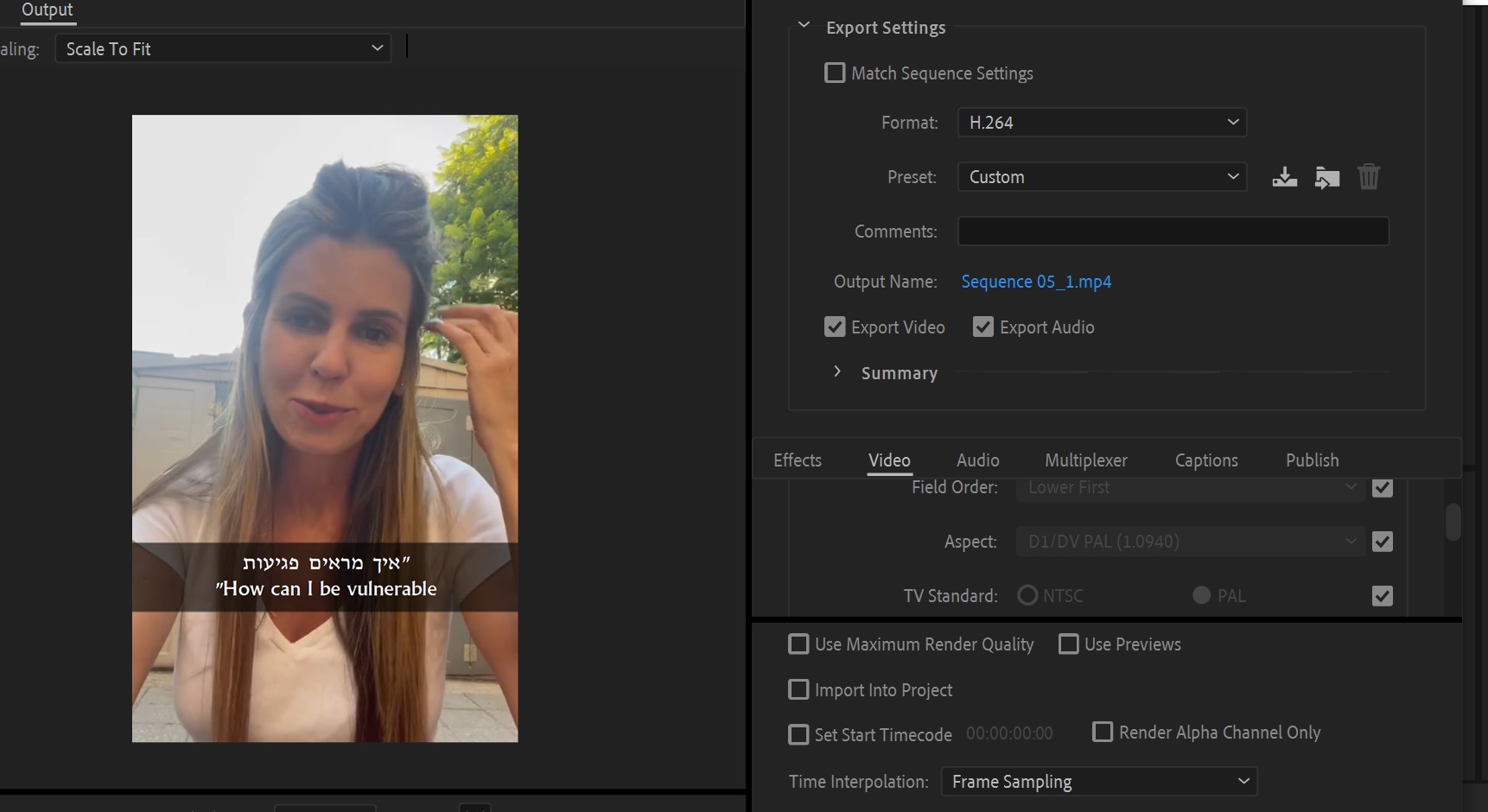Click the output video preview frame
1488x812 pixels.
[x=325, y=428]
